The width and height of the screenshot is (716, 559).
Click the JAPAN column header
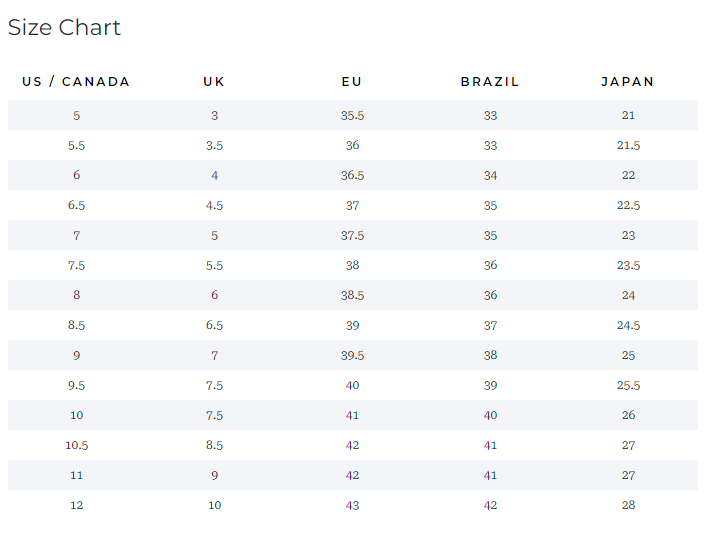point(628,82)
